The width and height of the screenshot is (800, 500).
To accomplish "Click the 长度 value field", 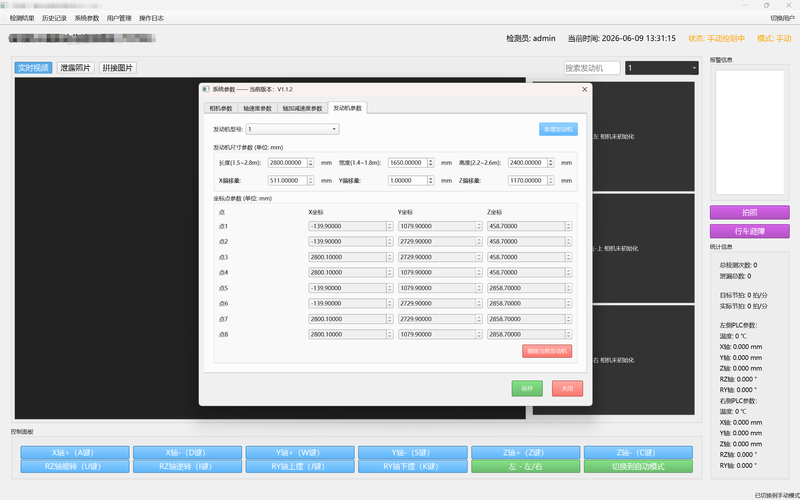I will [287, 163].
